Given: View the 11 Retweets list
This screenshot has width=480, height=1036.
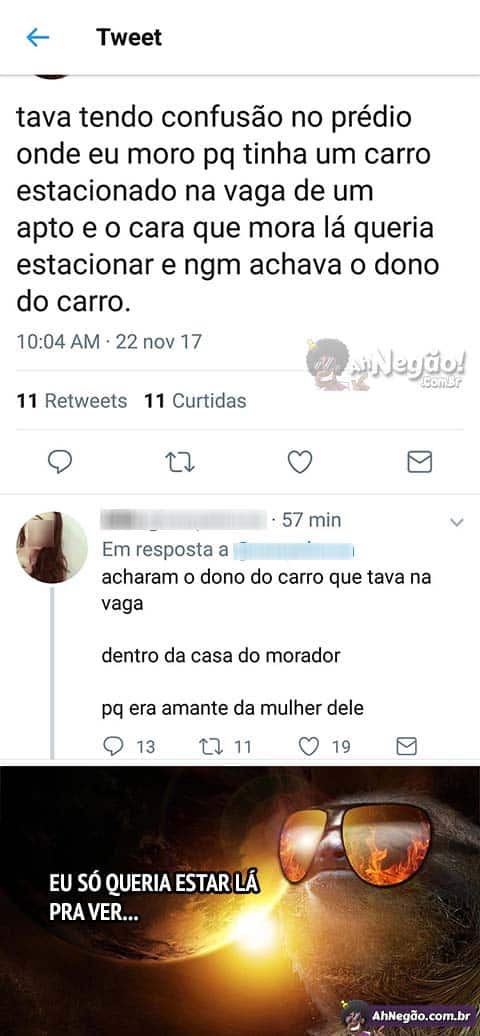Looking at the screenshot, I should click(71, 400).
